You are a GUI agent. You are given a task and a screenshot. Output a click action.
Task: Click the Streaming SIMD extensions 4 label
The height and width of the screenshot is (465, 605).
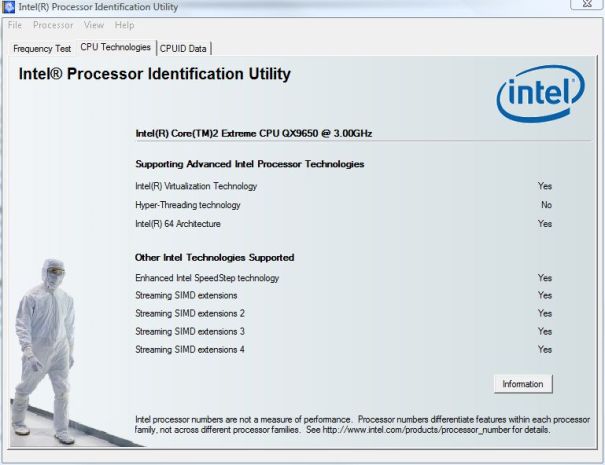(190, 350)
